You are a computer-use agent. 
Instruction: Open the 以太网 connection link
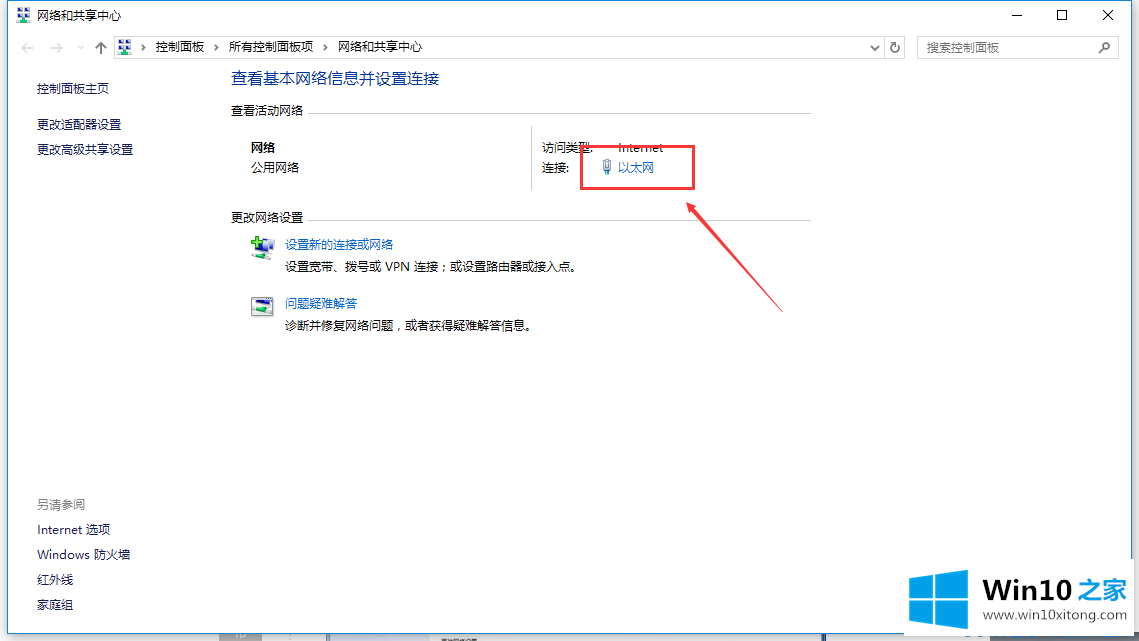coord(636,168)
